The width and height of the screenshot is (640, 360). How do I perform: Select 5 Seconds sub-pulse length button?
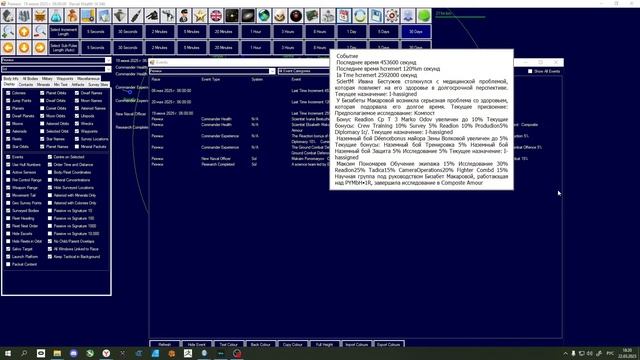click(96, 47)
